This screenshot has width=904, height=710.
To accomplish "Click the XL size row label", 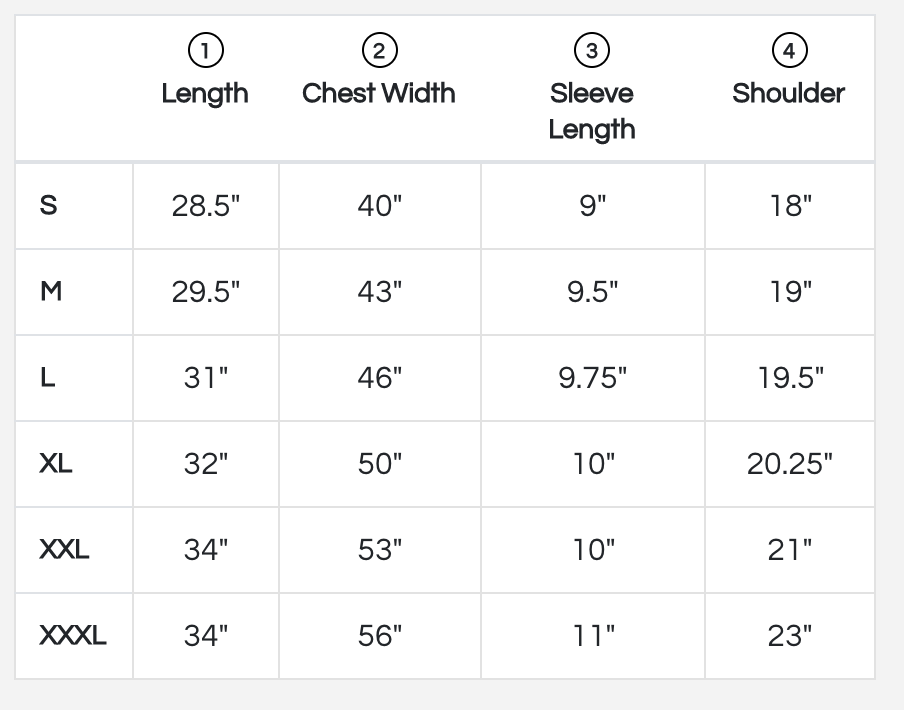I will [x=56, y=464].
